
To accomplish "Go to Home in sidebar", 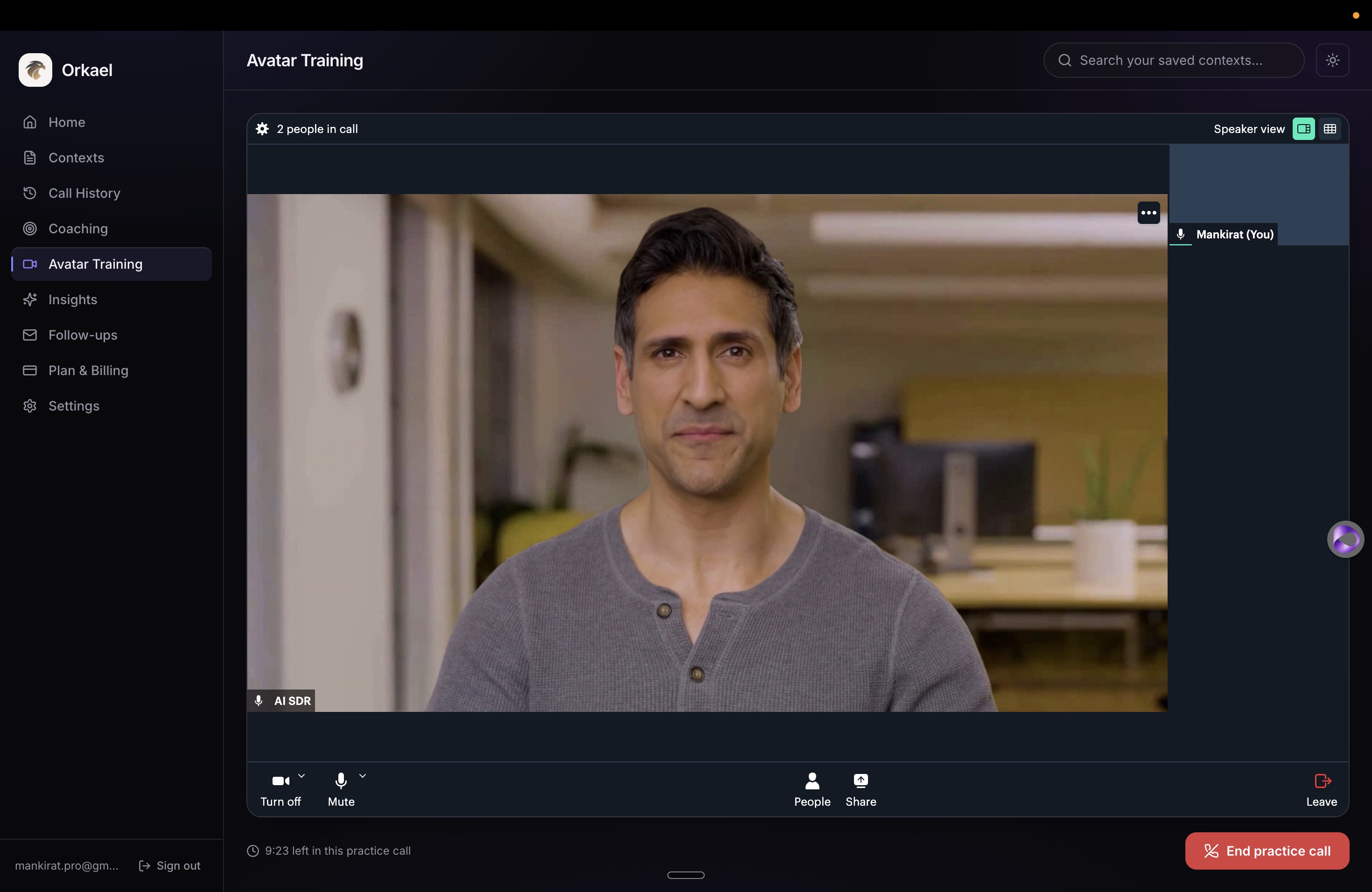I will click(111, 122).
